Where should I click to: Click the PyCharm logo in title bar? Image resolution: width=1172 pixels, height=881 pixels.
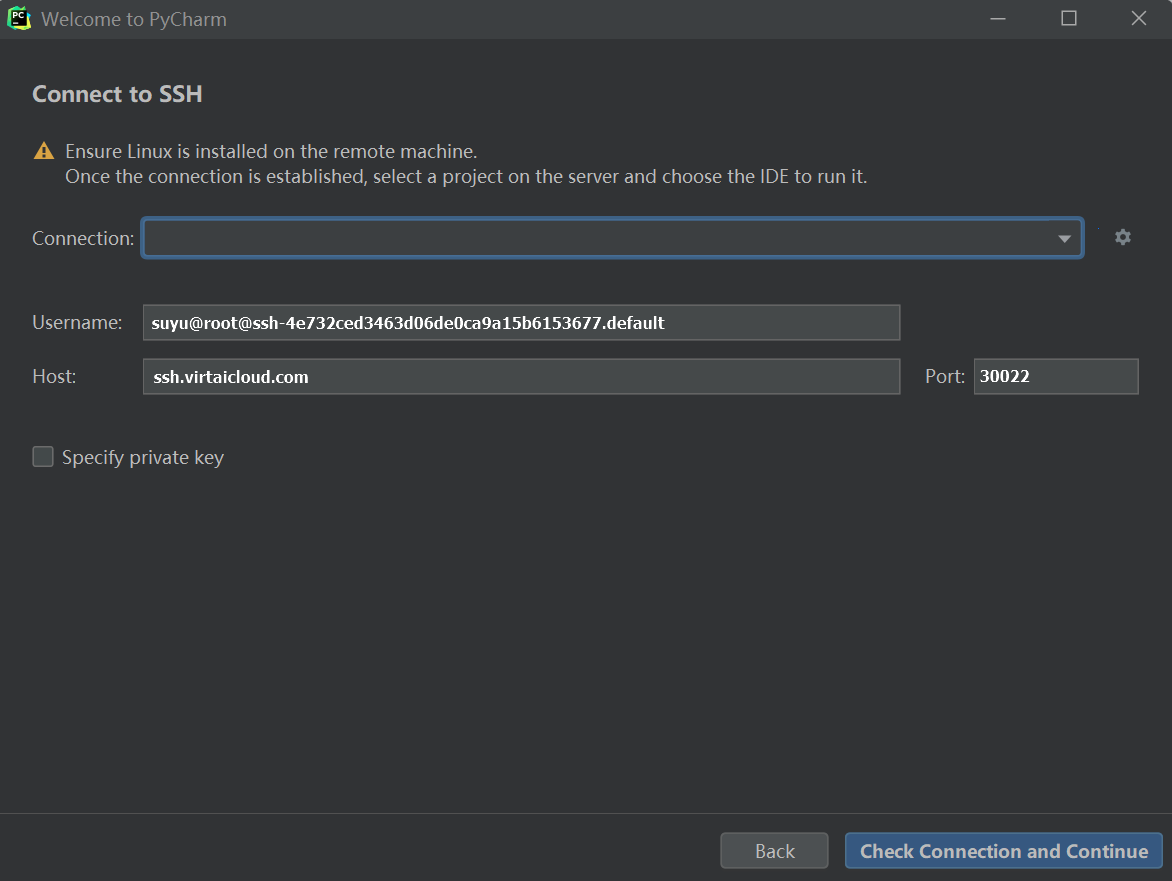click(x=19, y=19)
